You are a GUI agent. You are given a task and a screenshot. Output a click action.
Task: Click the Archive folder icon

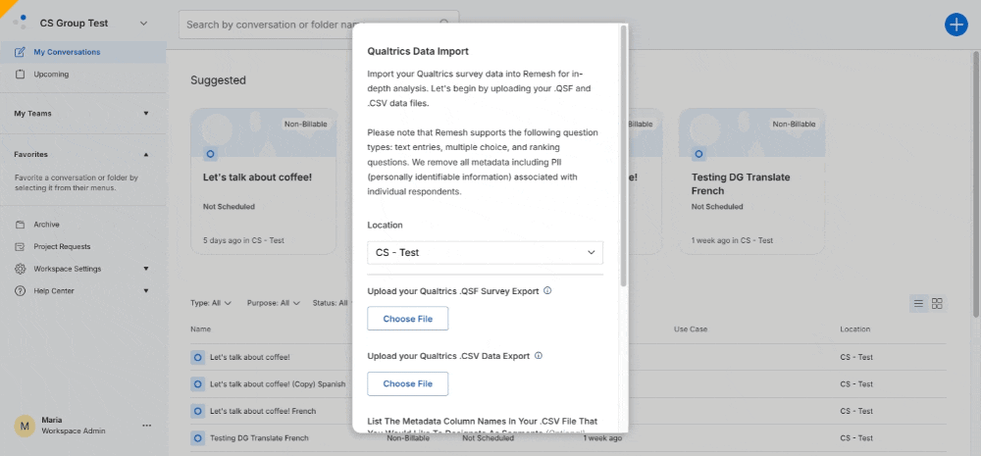coord(20,225)
